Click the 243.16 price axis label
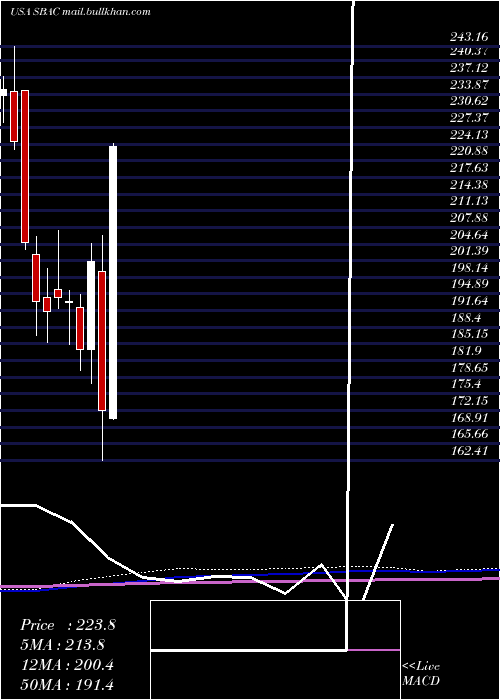The width and height of the screenshot is (500, 700). [469, 37]
